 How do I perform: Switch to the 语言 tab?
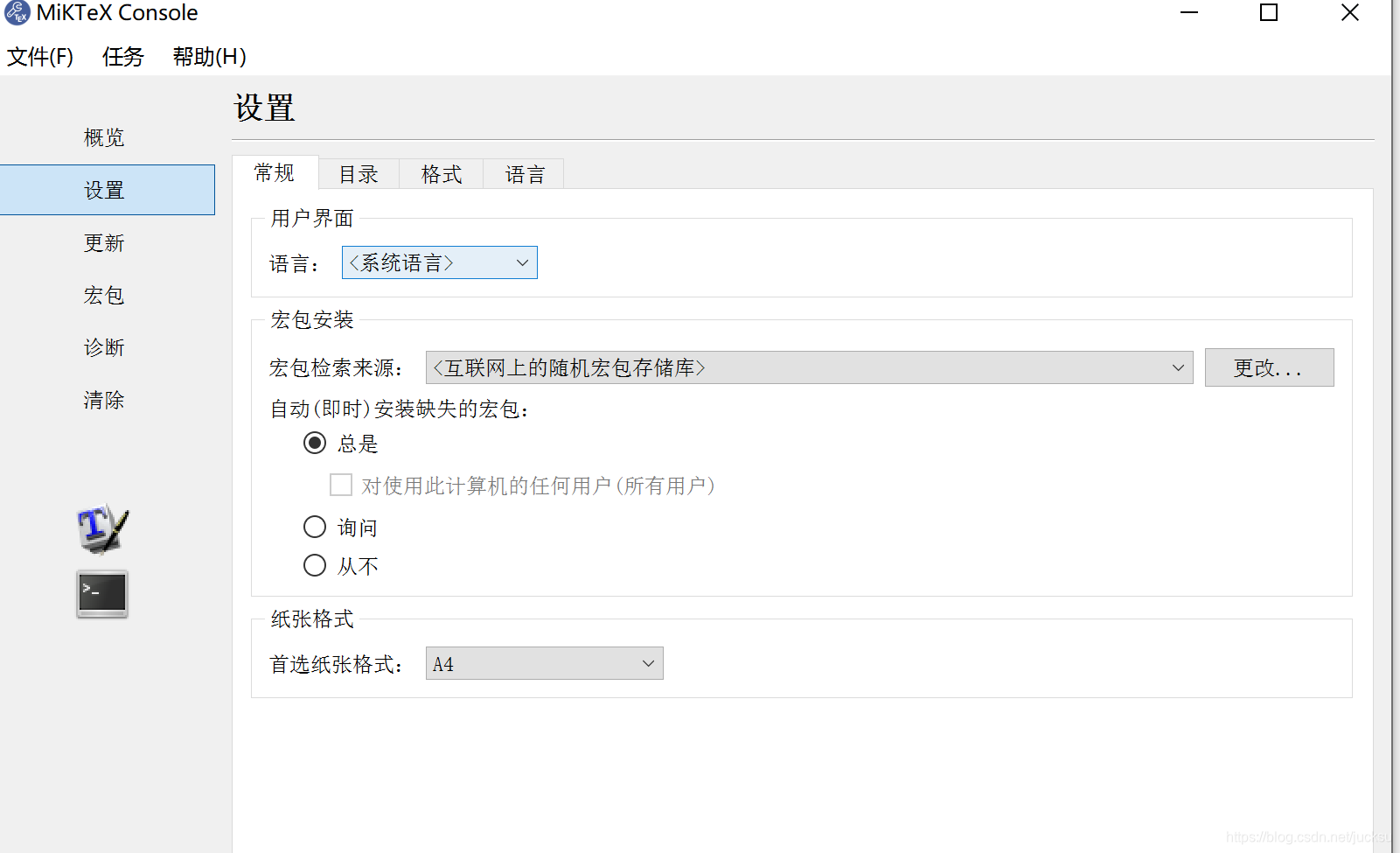(525, 174)
